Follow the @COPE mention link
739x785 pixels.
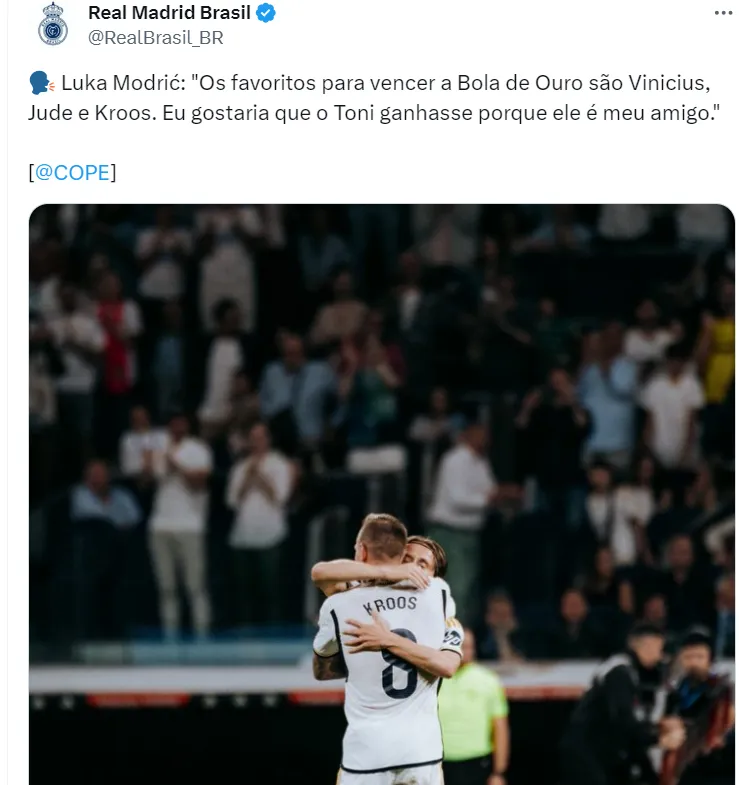(72, 173)
